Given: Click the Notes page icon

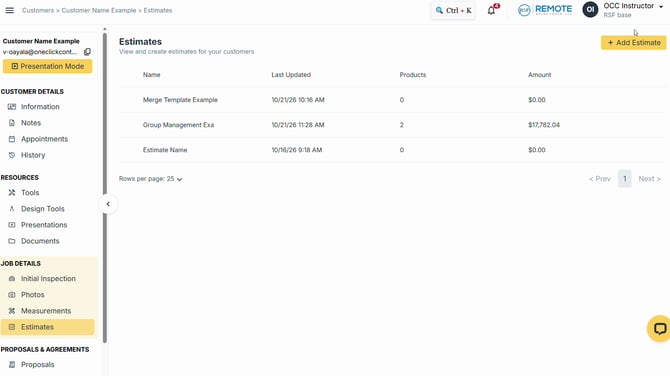Looking at the screenshot, I should (12, 123).
